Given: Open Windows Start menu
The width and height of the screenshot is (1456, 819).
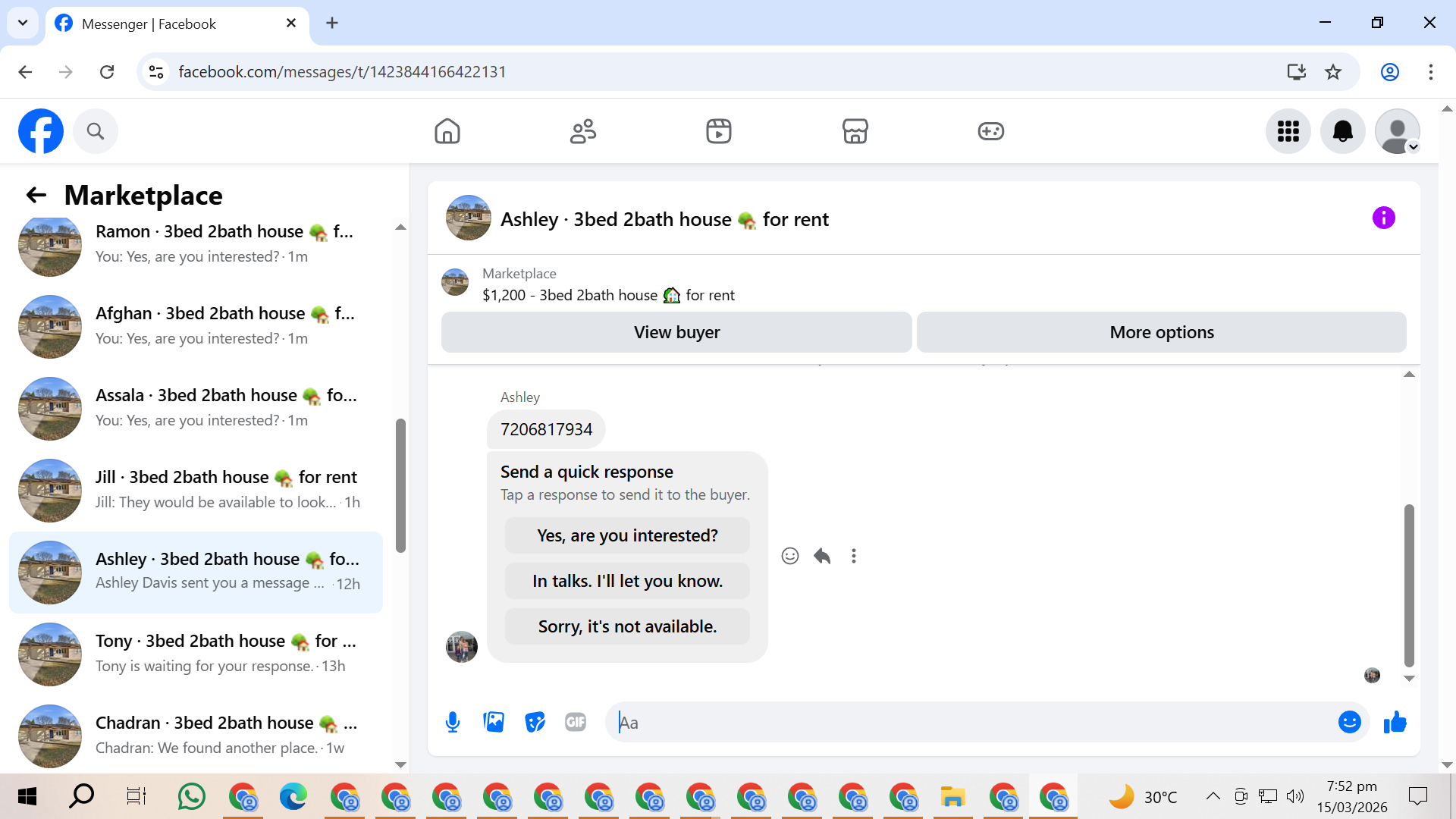Looking at the screenshot, I should point(27,796).
